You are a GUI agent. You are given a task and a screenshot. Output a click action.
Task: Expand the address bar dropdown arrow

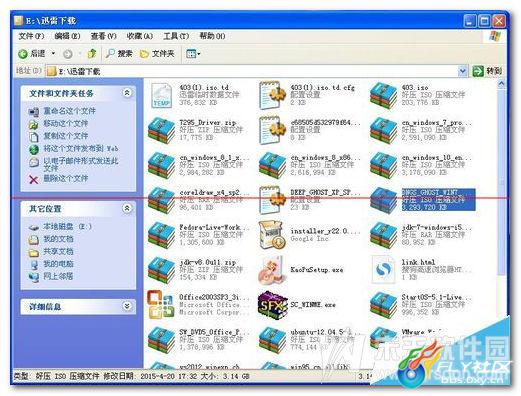click(x=462, y=71)
